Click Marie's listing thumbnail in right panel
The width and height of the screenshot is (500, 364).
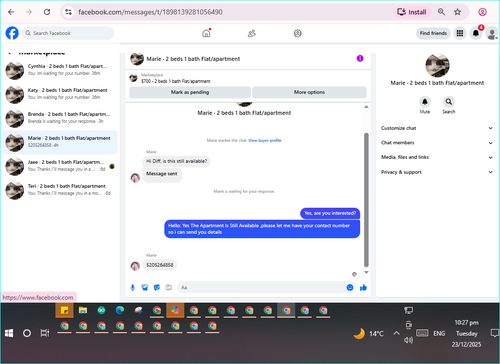437,65
